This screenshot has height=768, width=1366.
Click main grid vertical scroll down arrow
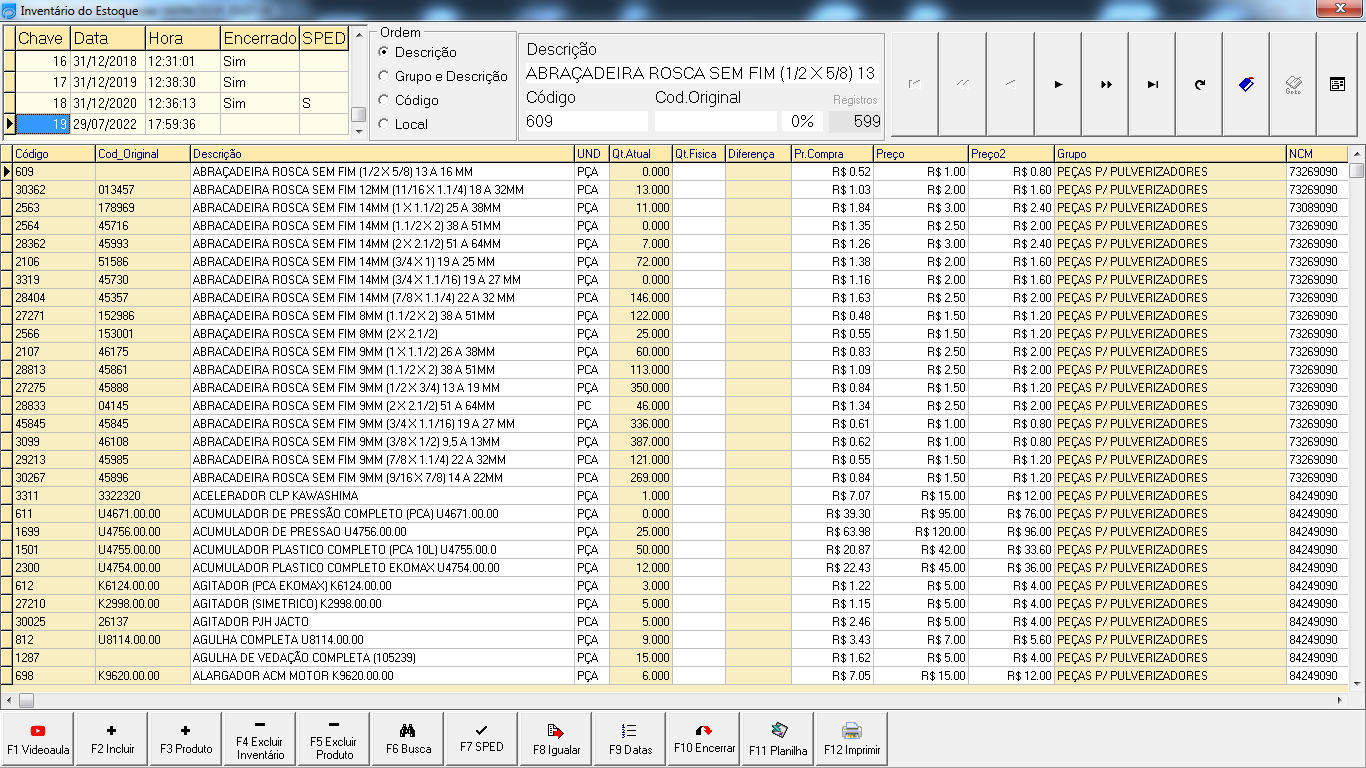(1357, 684)
